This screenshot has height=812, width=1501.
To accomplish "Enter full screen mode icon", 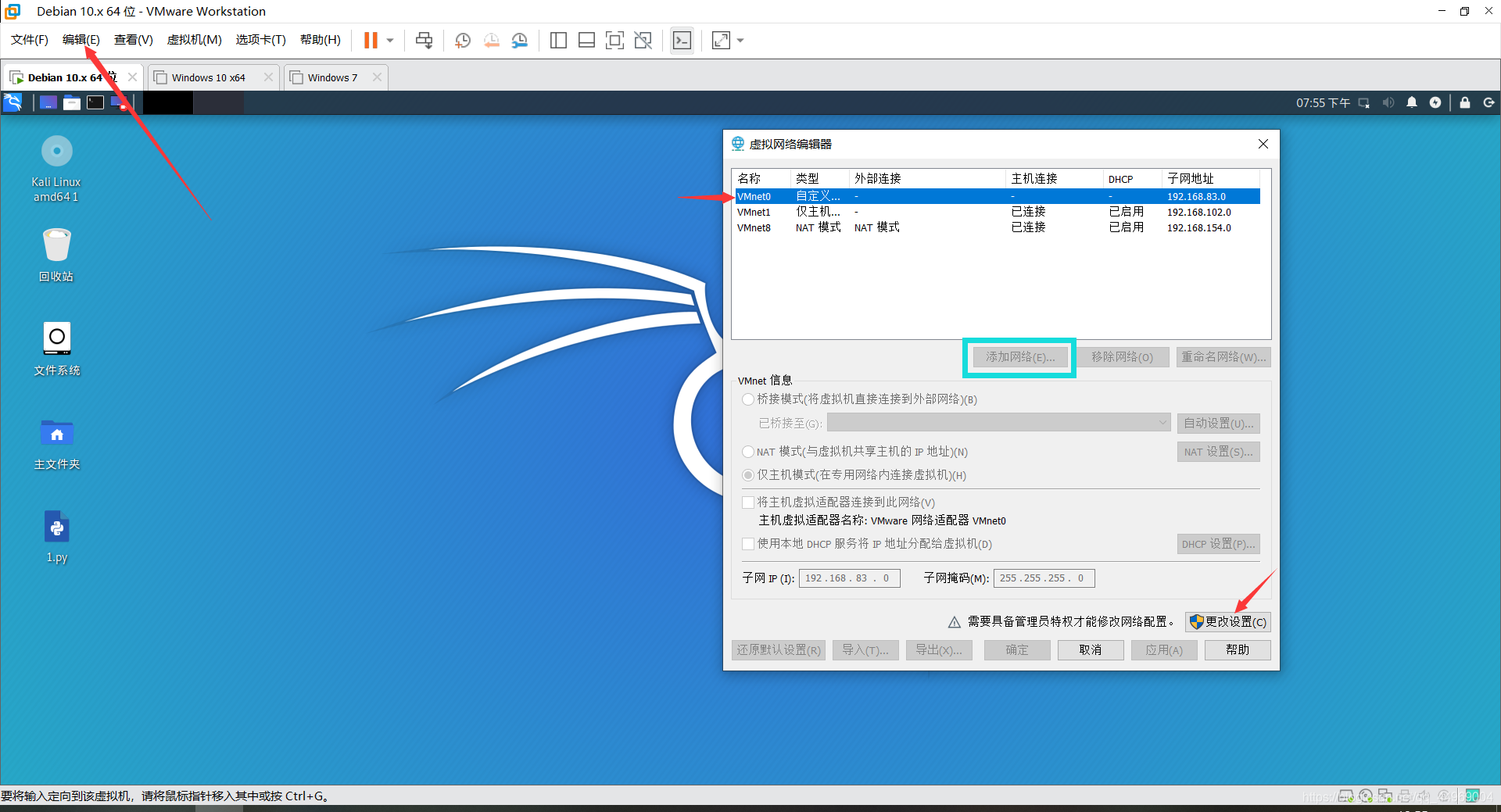I will tap(614, 40).
